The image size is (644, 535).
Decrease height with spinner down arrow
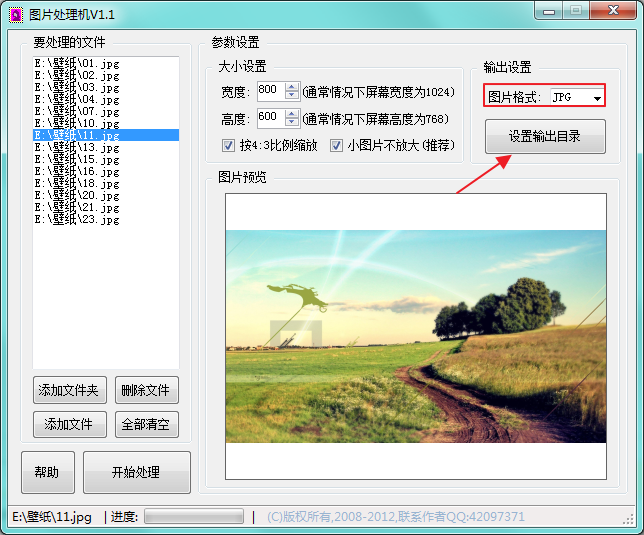point(292,122)
